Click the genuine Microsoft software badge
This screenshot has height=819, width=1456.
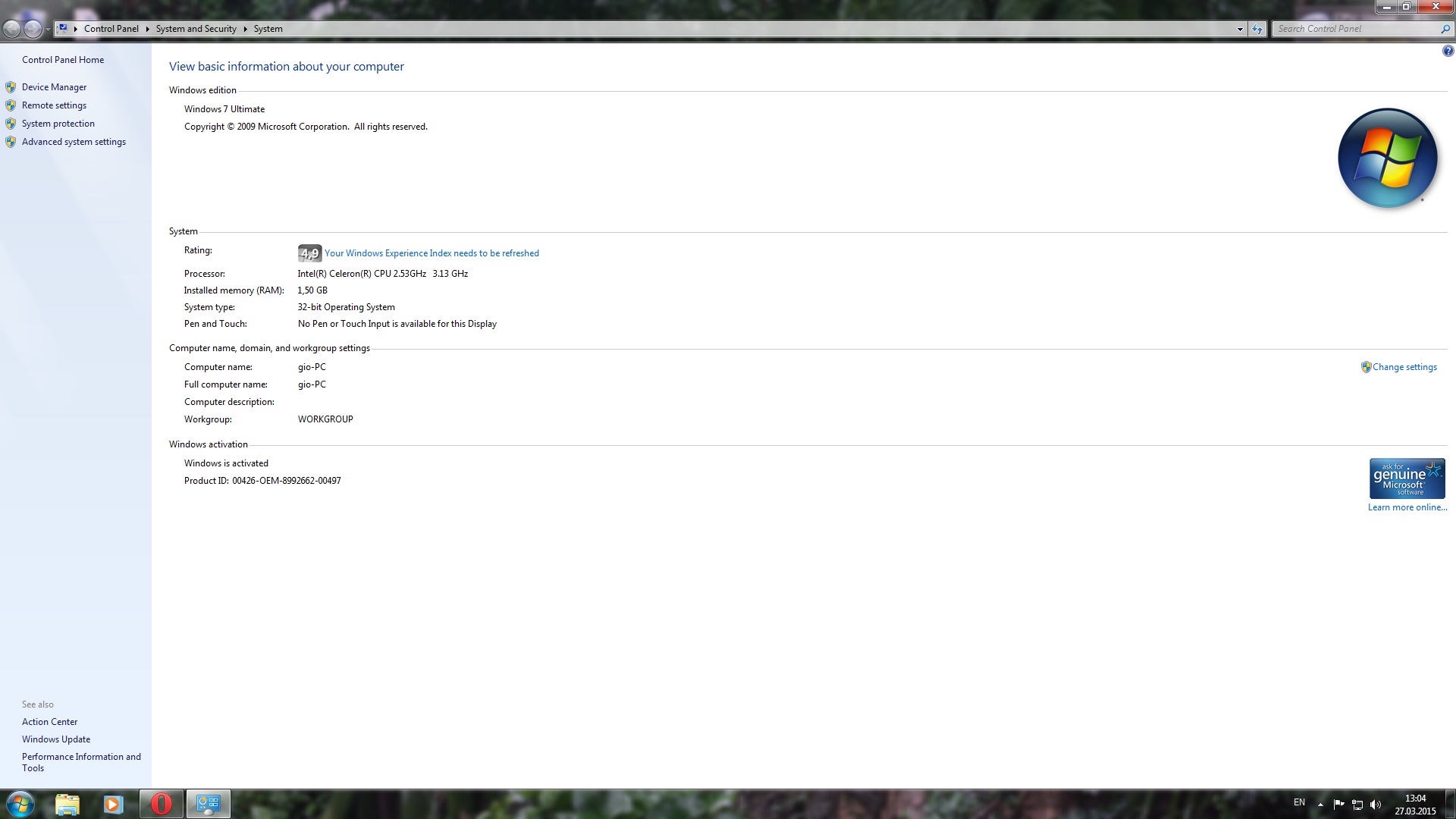pos(1407,479)
